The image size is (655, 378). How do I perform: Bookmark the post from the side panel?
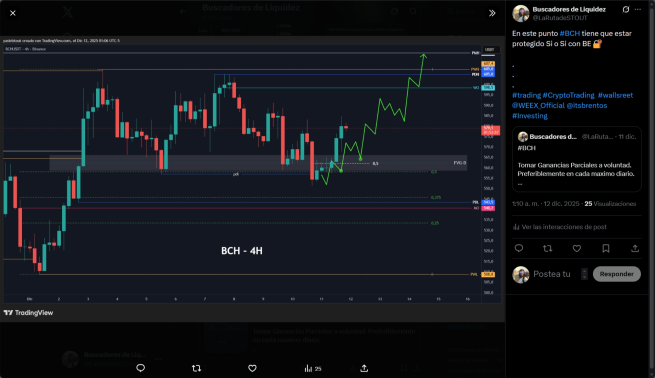pos(606,249)
